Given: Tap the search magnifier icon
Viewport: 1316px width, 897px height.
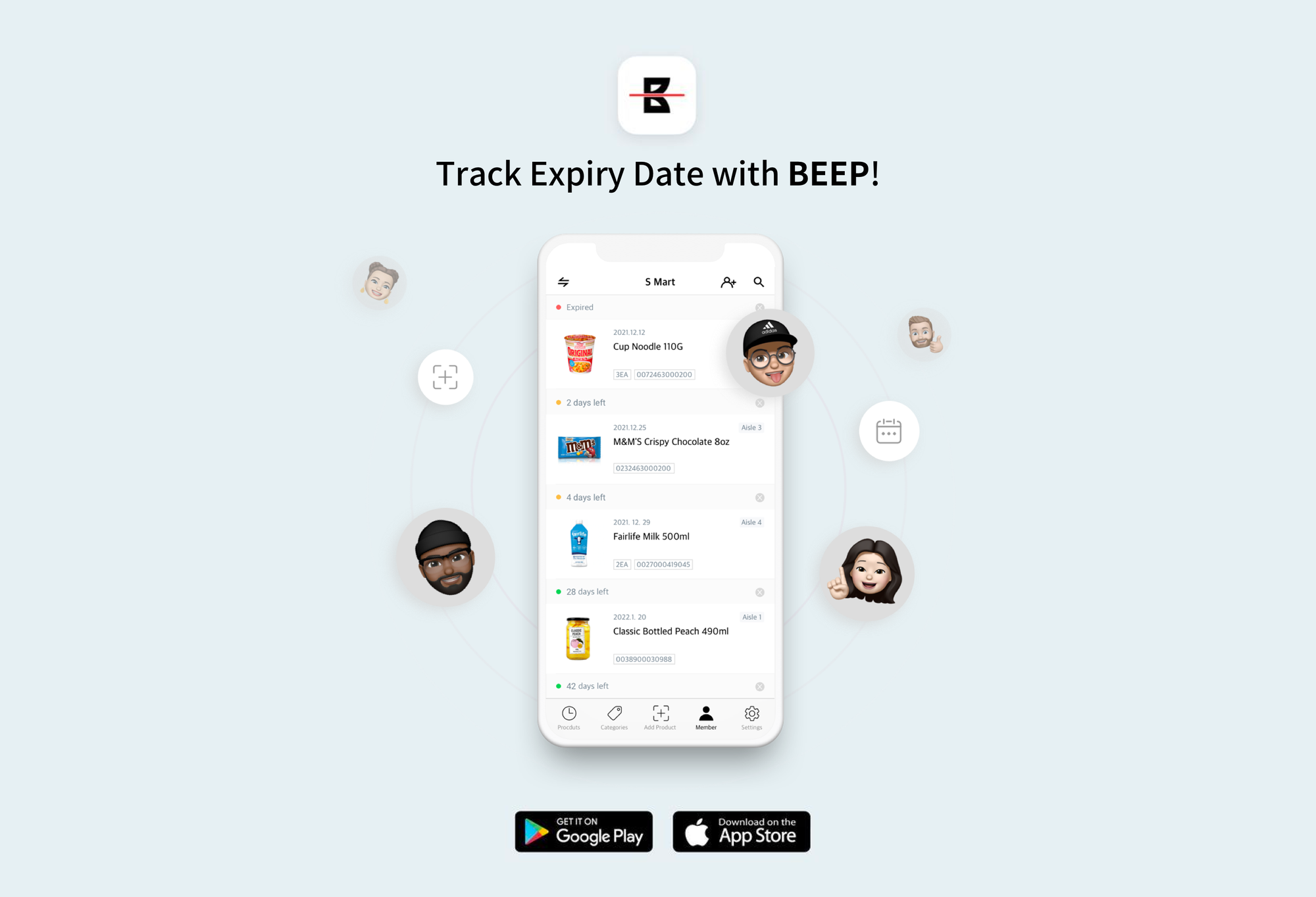Looking at the screenshot, I should [x=758, y=280].
